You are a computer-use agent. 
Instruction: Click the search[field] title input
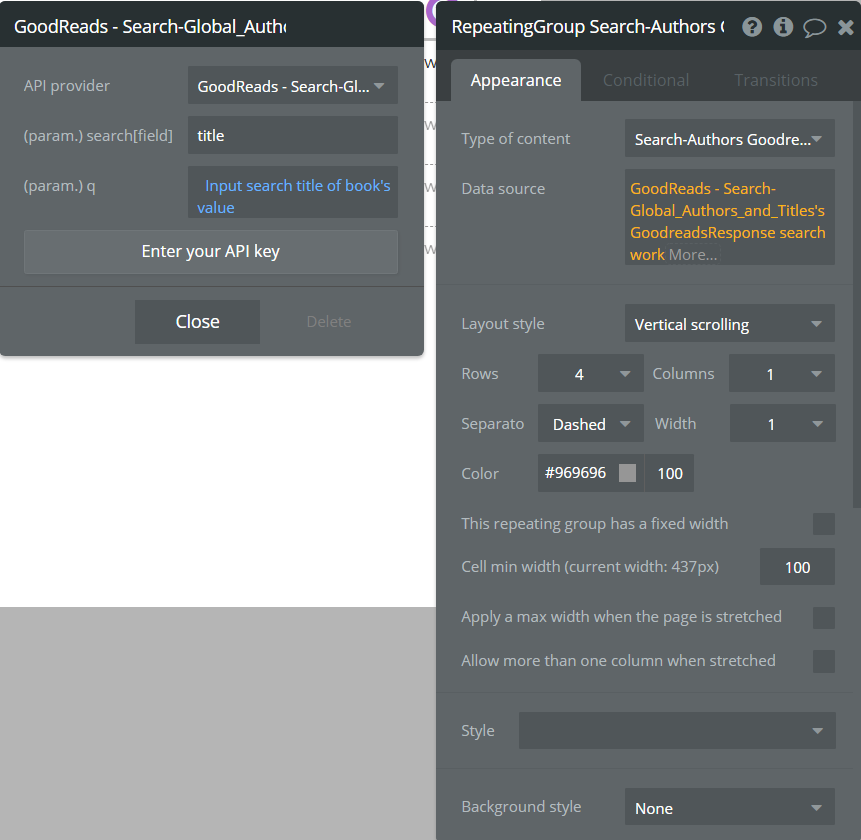[293, 135]
